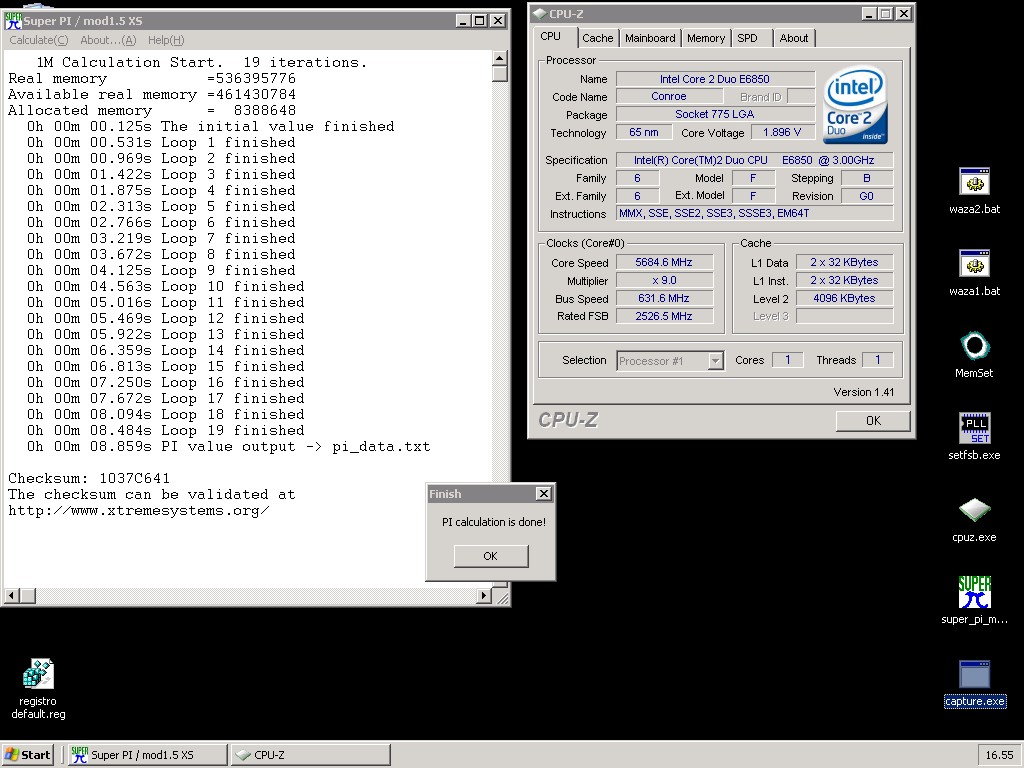Click the Core Voltage value 1.896 V
This screenshot has height=768, width=1024.
pyautogui.click(x=782, y=132)
